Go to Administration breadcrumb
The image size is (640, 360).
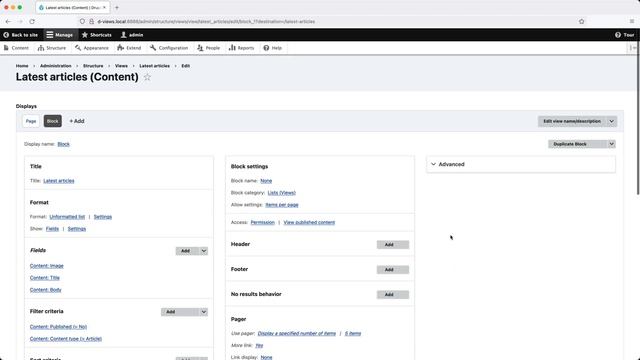click(56, 66)
